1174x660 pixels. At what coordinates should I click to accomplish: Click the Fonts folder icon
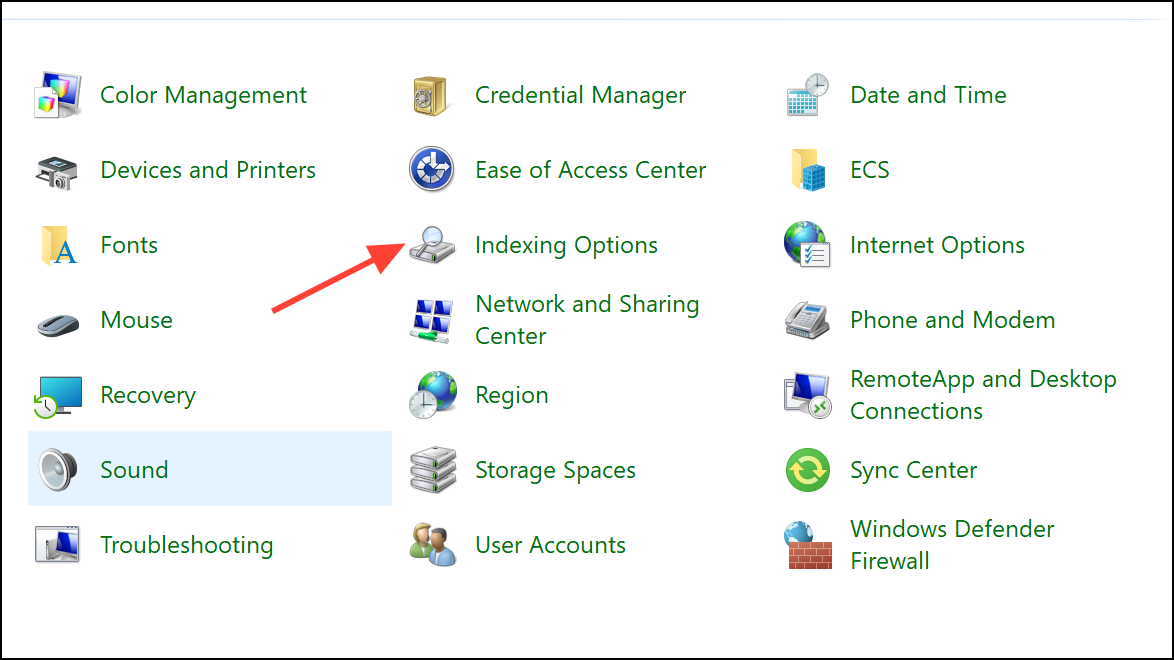[57, 246]
